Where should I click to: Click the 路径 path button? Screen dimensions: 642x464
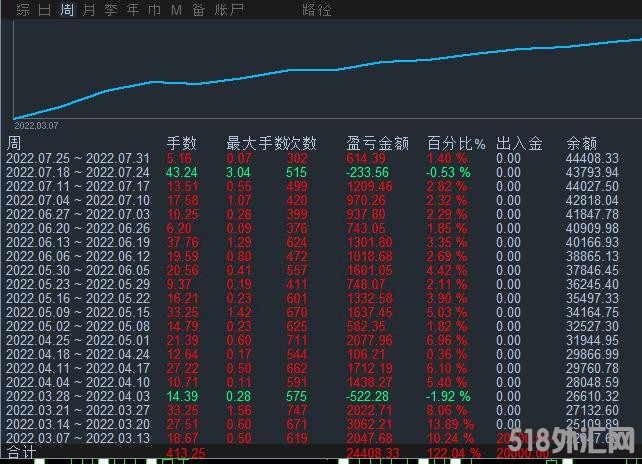pos(316,10)
